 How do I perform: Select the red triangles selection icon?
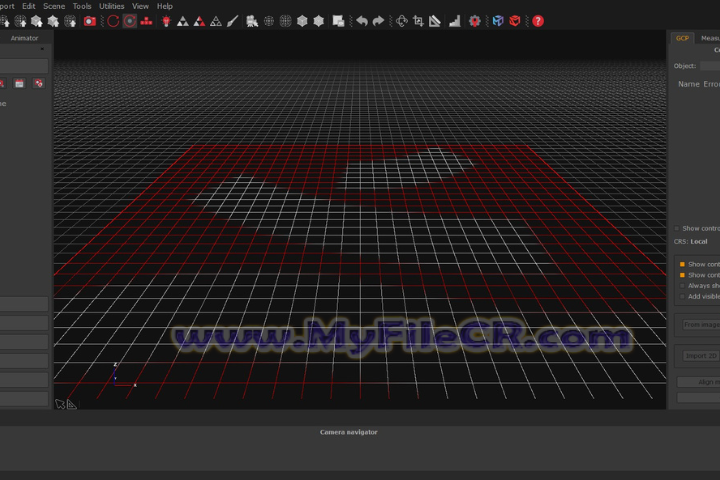[199, 21]
